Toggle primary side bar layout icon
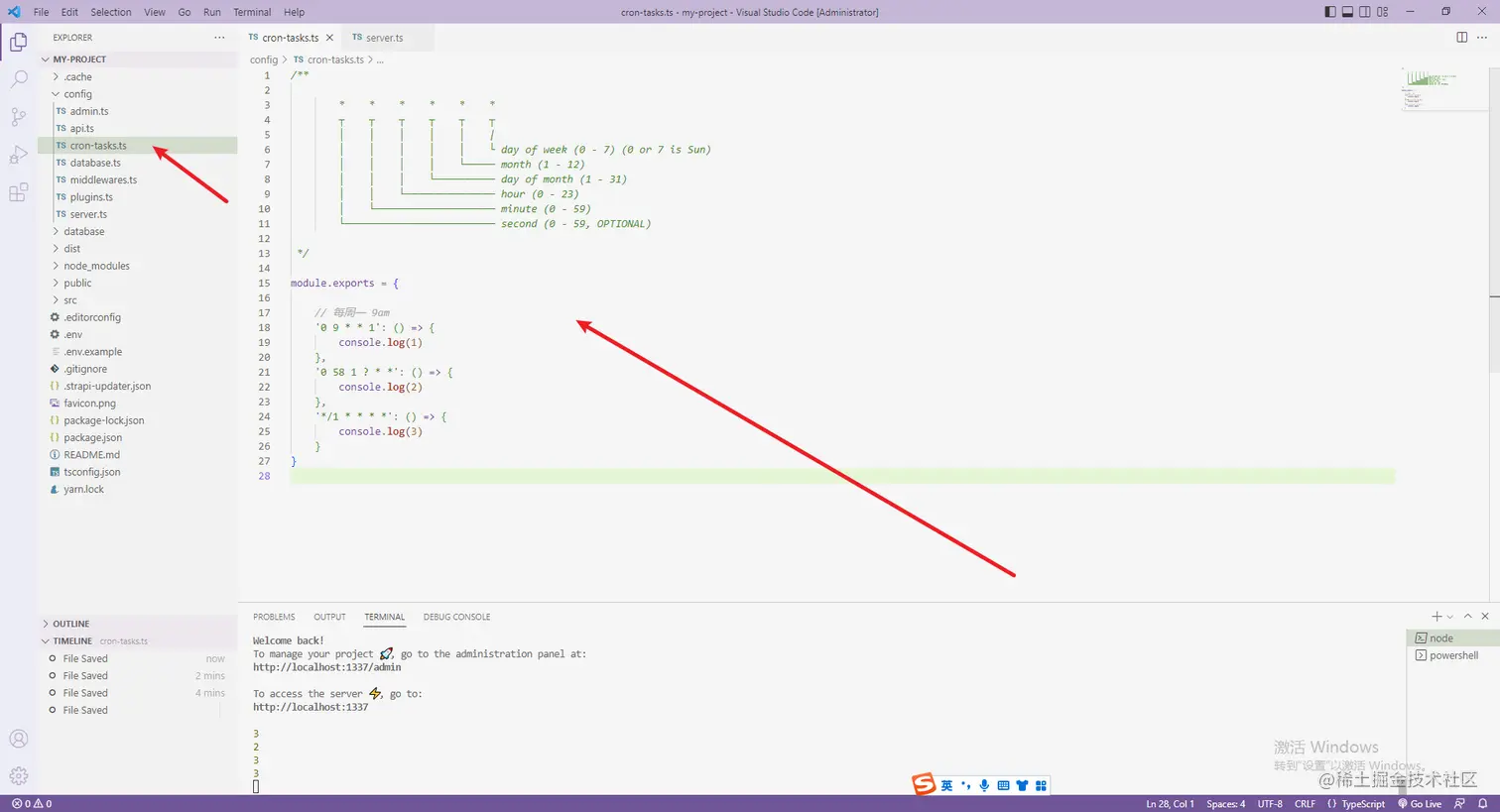1500x812 pixels. 1330,12
